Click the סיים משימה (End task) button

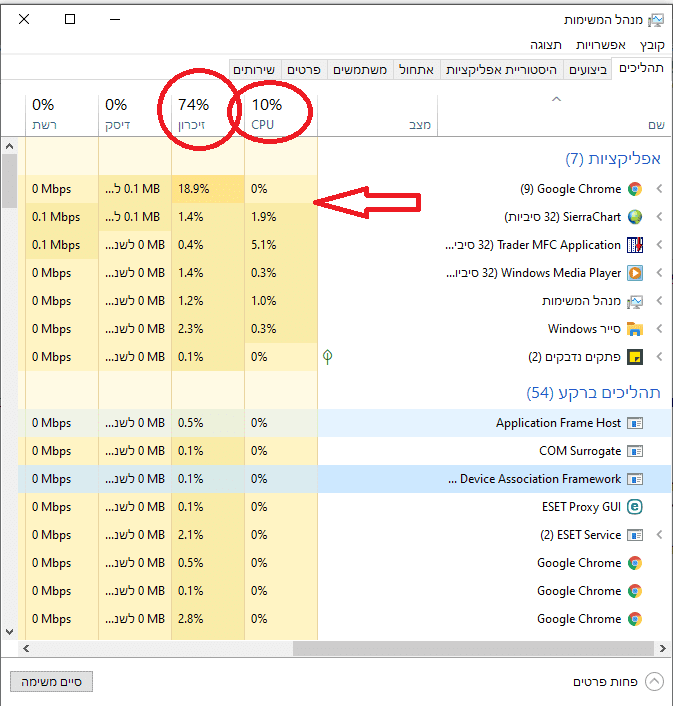click(x=51, y=682)
